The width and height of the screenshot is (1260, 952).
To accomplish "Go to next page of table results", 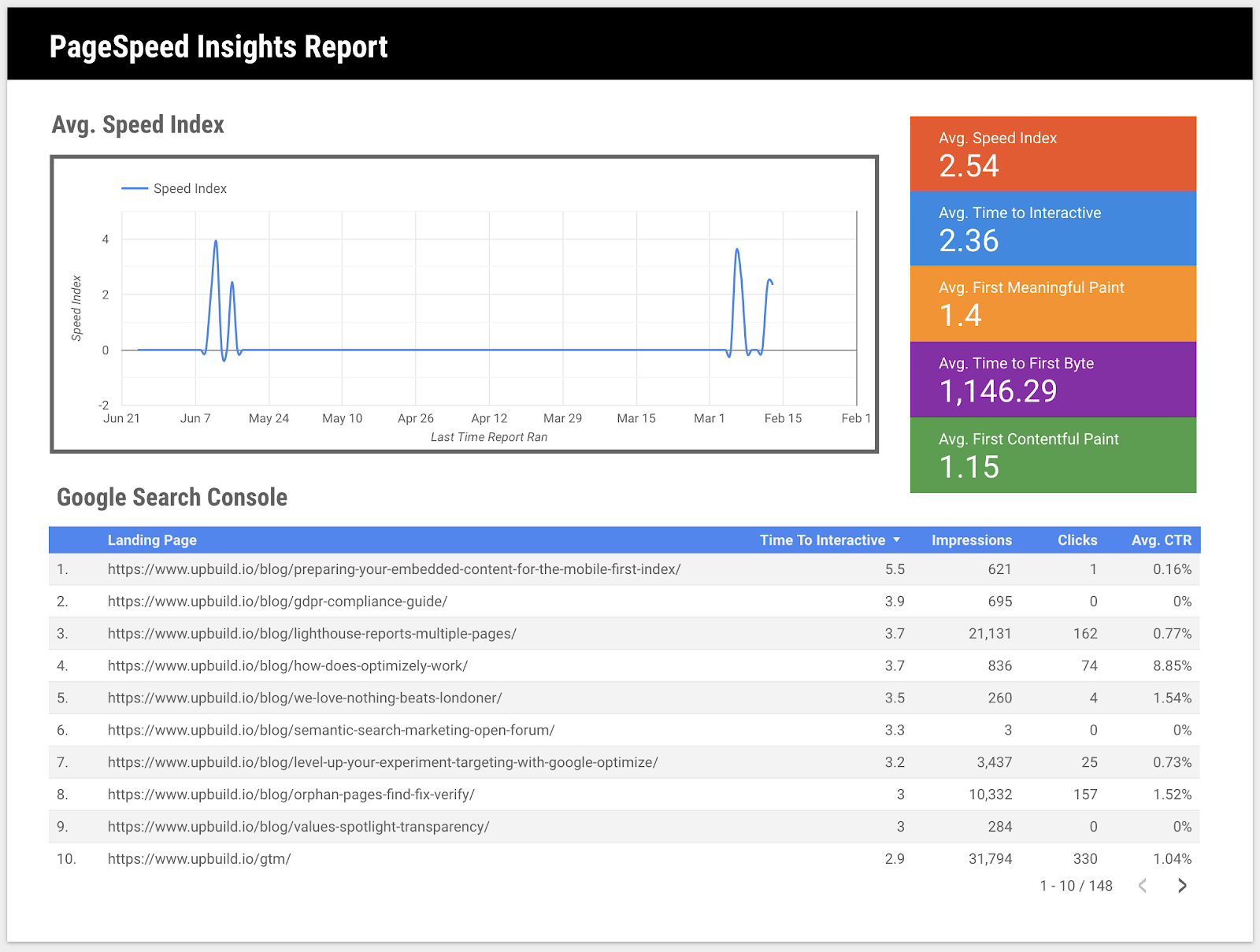I will pos(1181,886).
